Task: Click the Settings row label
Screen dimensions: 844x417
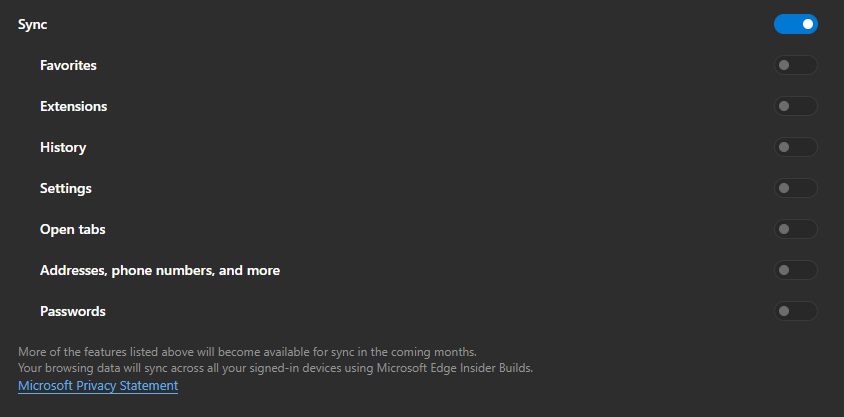Action: [66, 188]
